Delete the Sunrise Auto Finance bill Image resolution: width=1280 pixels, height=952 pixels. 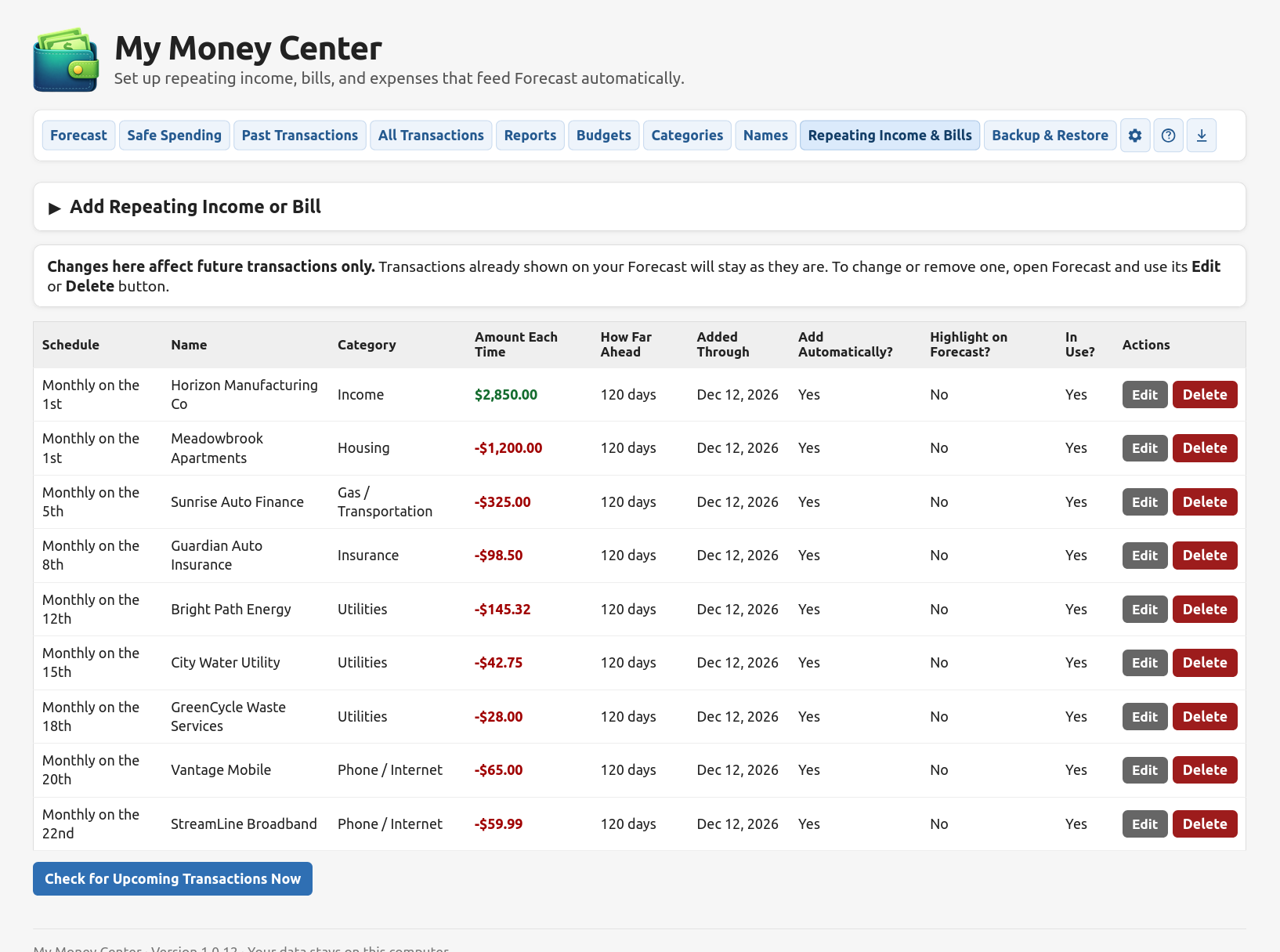point(1205,502)
